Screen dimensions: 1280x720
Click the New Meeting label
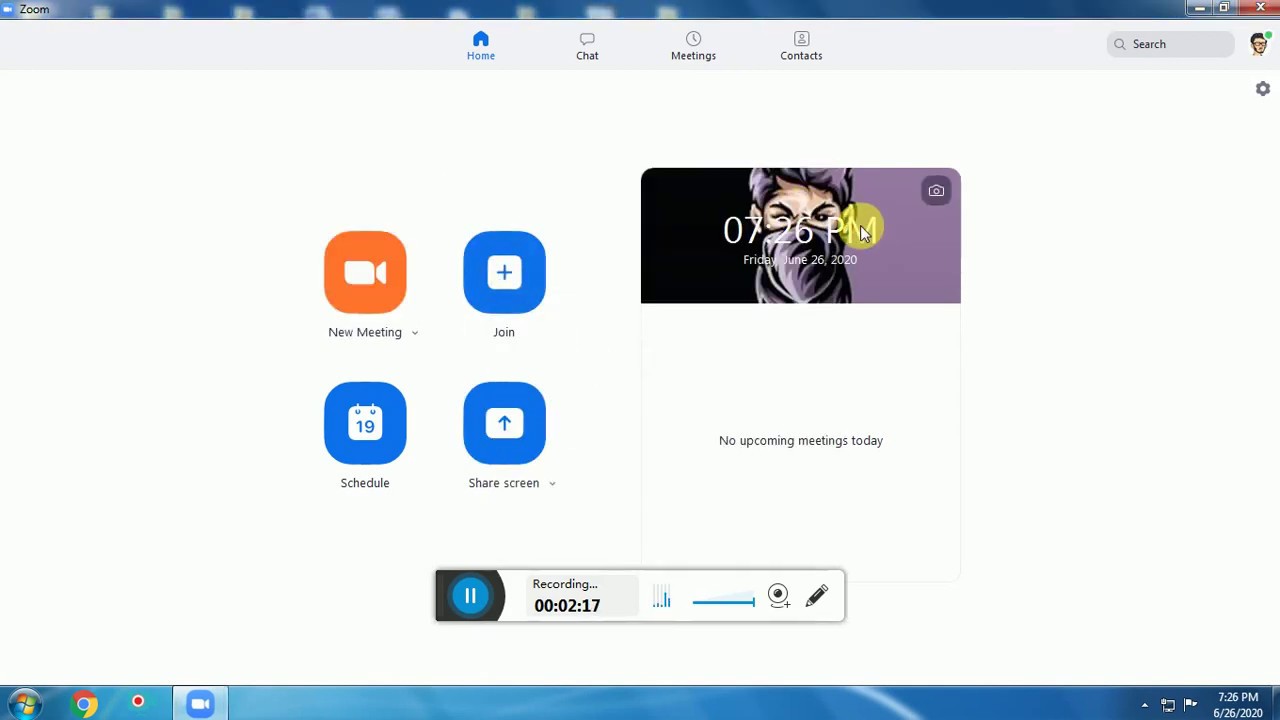365,333
